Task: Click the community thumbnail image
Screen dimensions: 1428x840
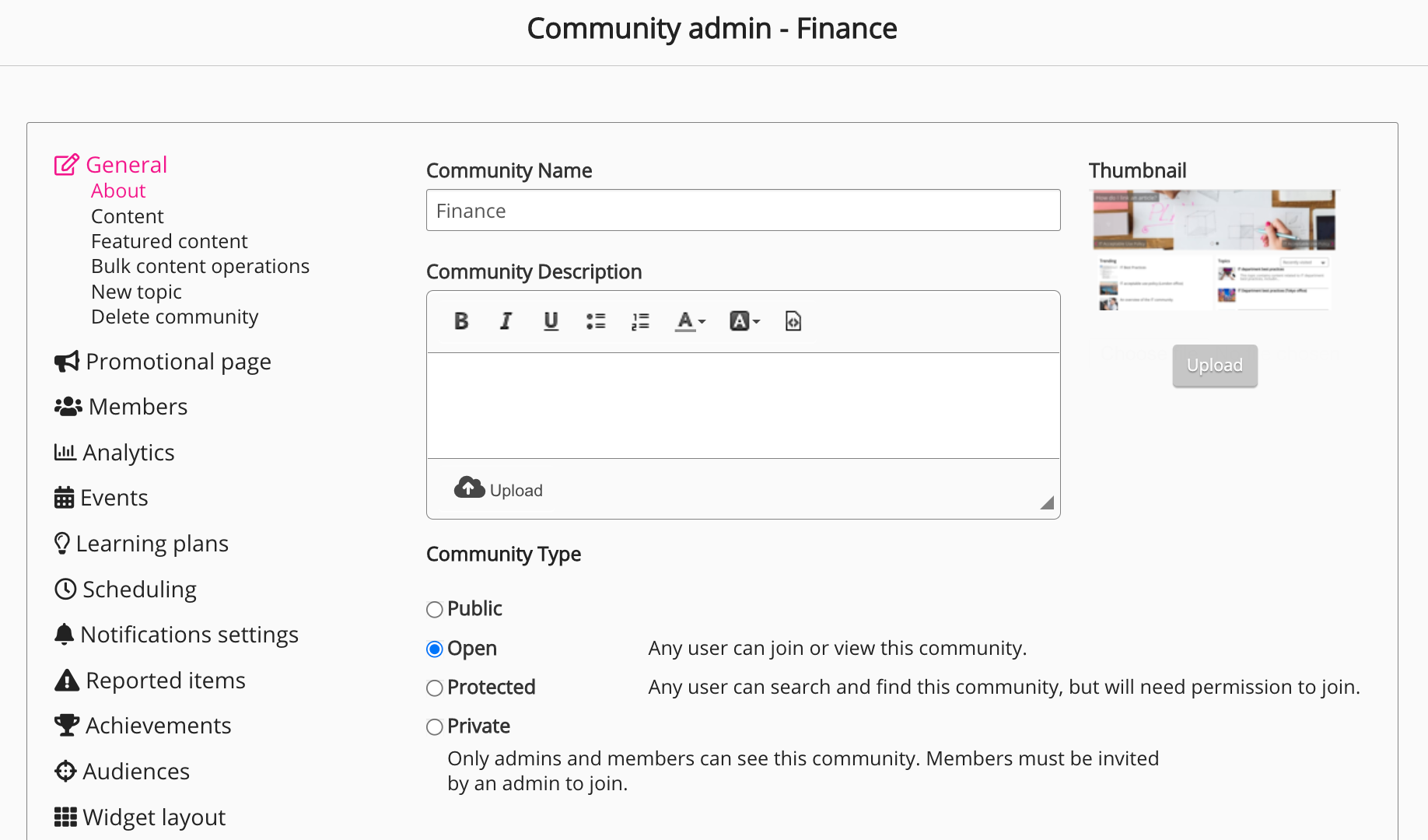Action: click(1213, 250)
